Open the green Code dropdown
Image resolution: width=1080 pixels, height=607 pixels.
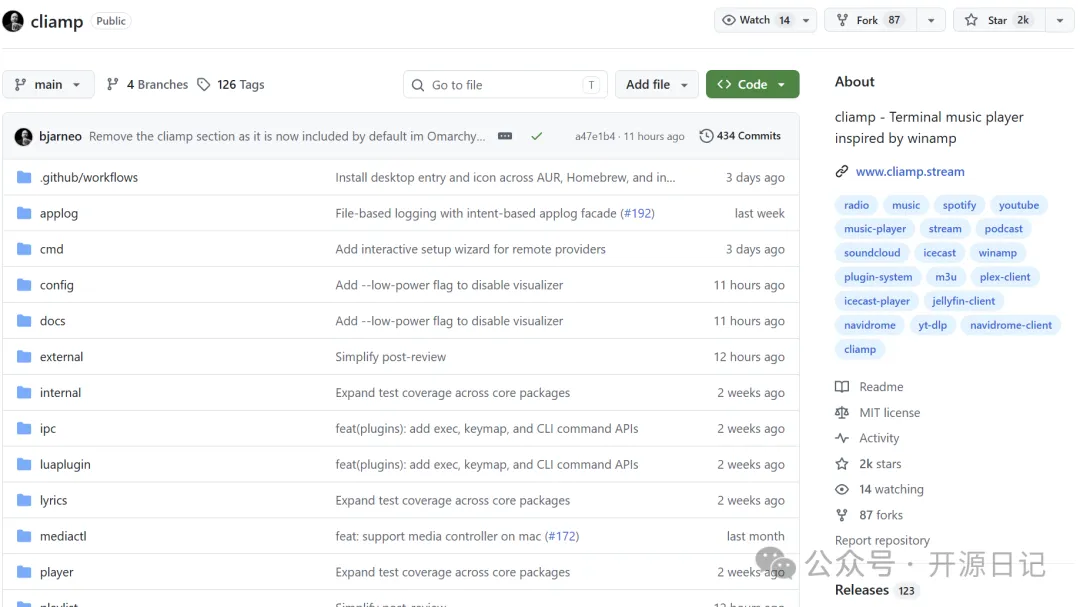point(752,84)
